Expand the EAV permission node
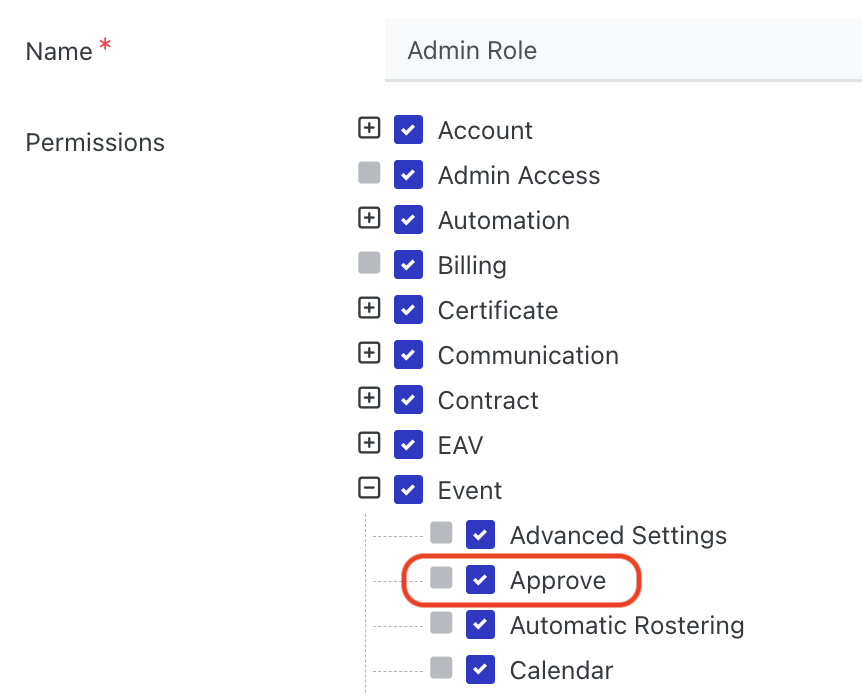 pos(369,443)
